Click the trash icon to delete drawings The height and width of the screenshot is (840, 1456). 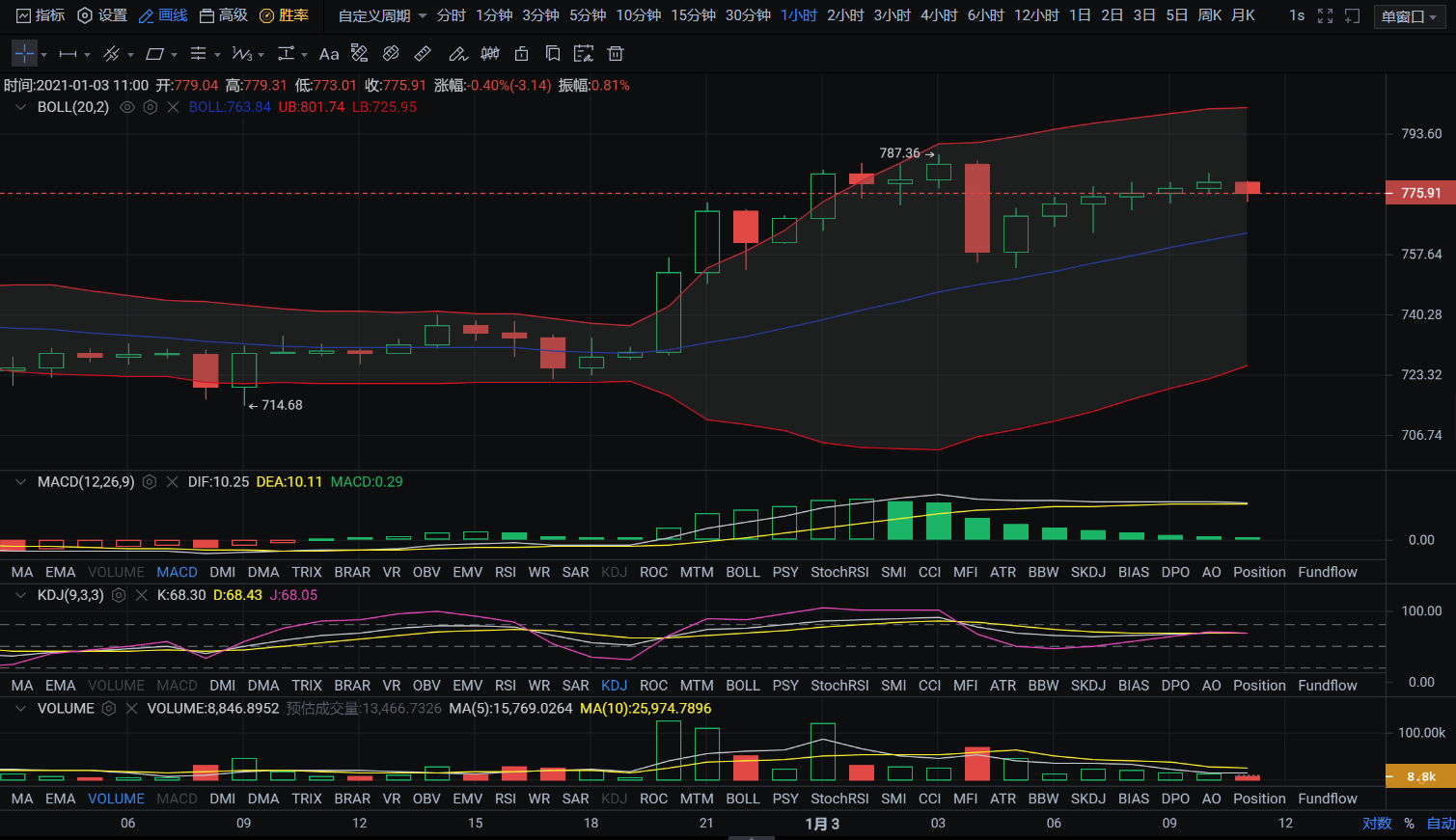[616, 54]
